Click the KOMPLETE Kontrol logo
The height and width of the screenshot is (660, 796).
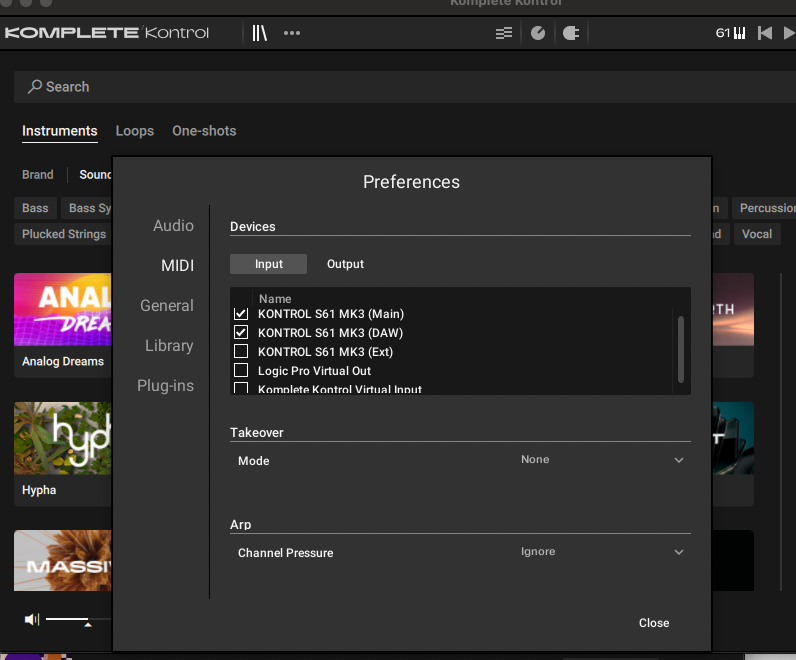tap(107, 33)
